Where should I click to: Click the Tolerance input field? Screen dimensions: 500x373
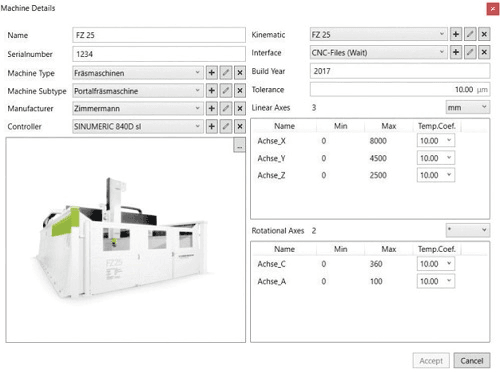click(400, 89)
